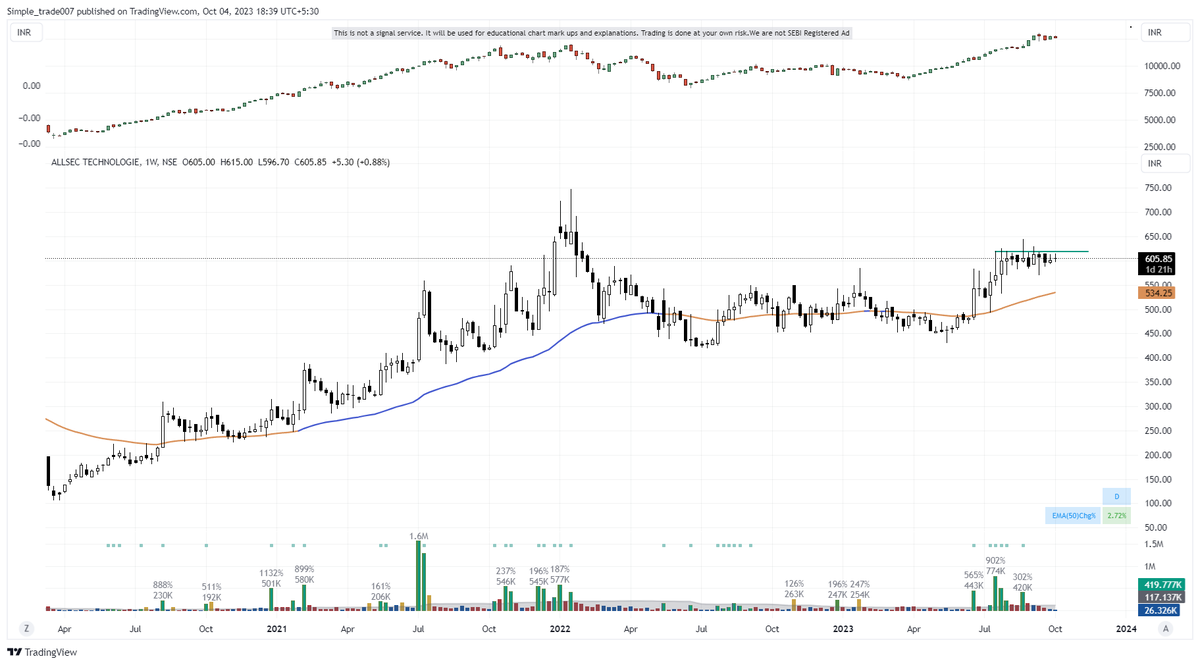Screen dimensions: 1200x665
Task: Click the 302% 420K volume annotation
Action: (x=1022, y=582)
